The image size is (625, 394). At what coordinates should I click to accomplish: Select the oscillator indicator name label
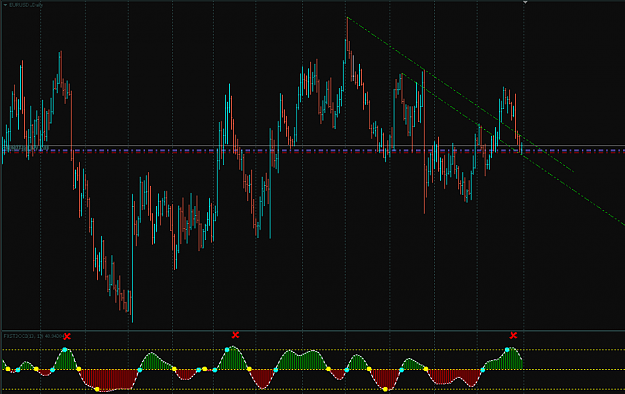click(x=33, y=336)
